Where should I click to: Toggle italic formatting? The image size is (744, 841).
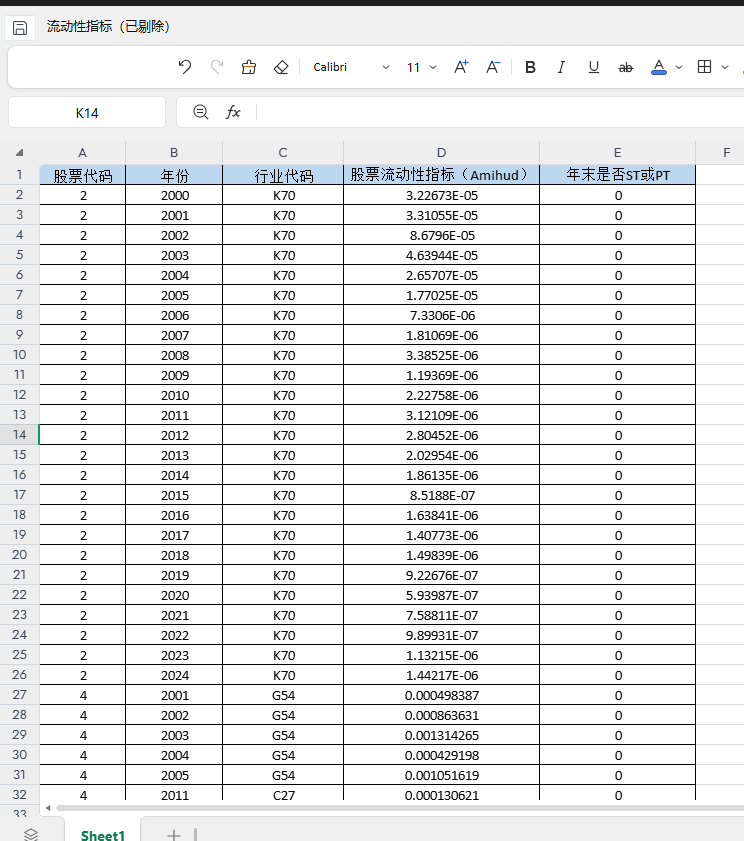point(561,67)
